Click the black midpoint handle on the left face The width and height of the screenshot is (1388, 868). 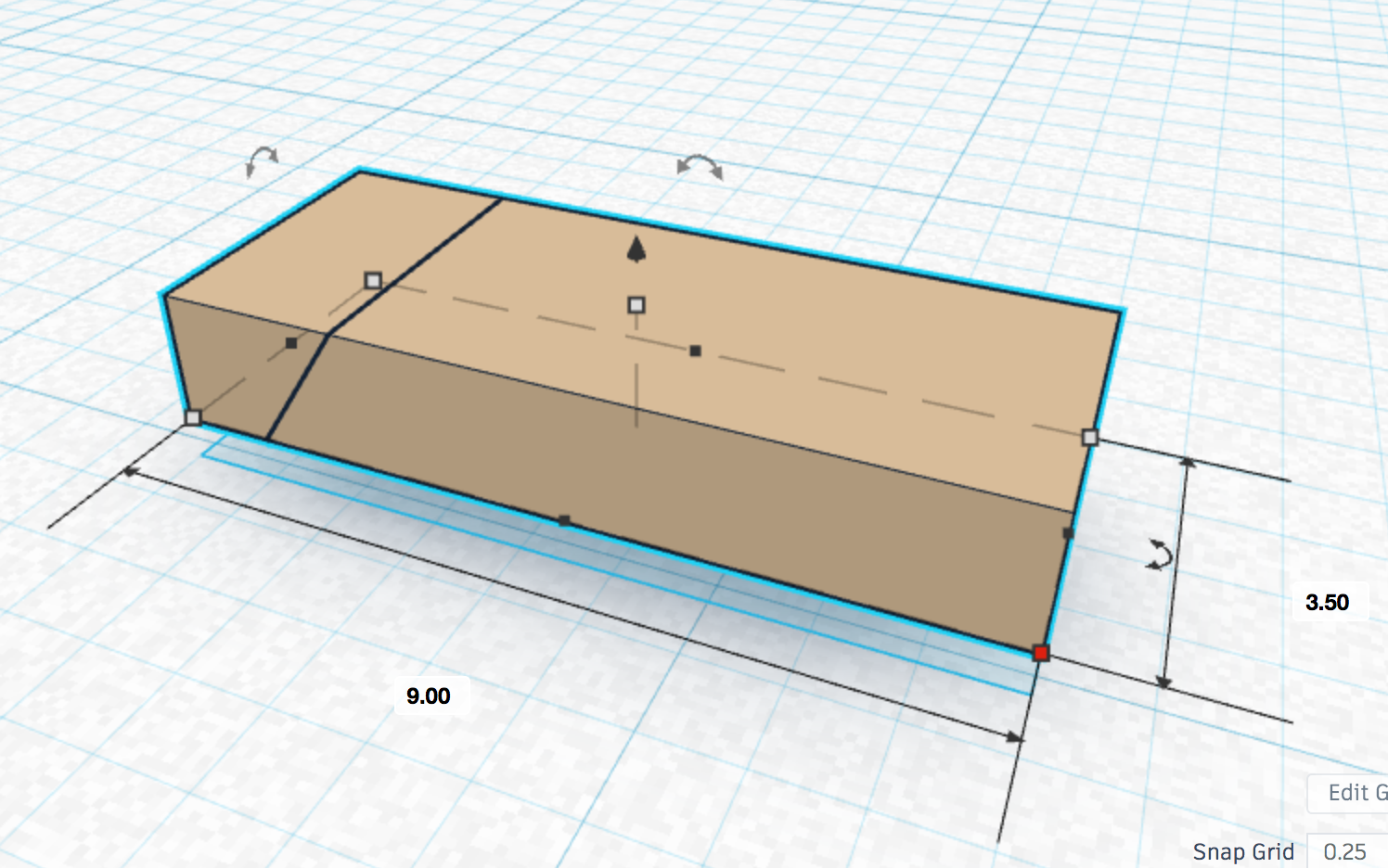click(x=293, y=341)
